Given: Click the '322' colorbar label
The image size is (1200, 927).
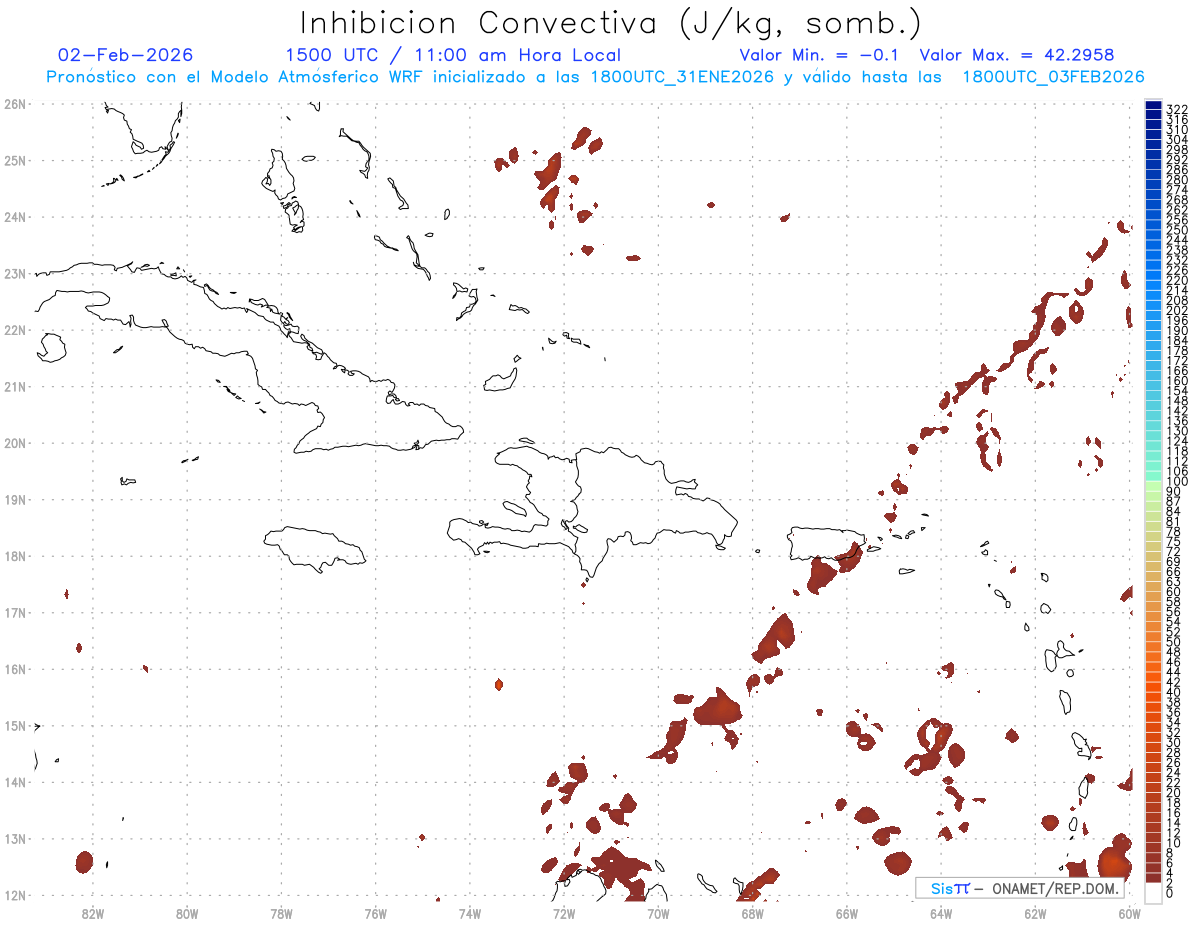Looking at the screenshot, I should 1177,109.
